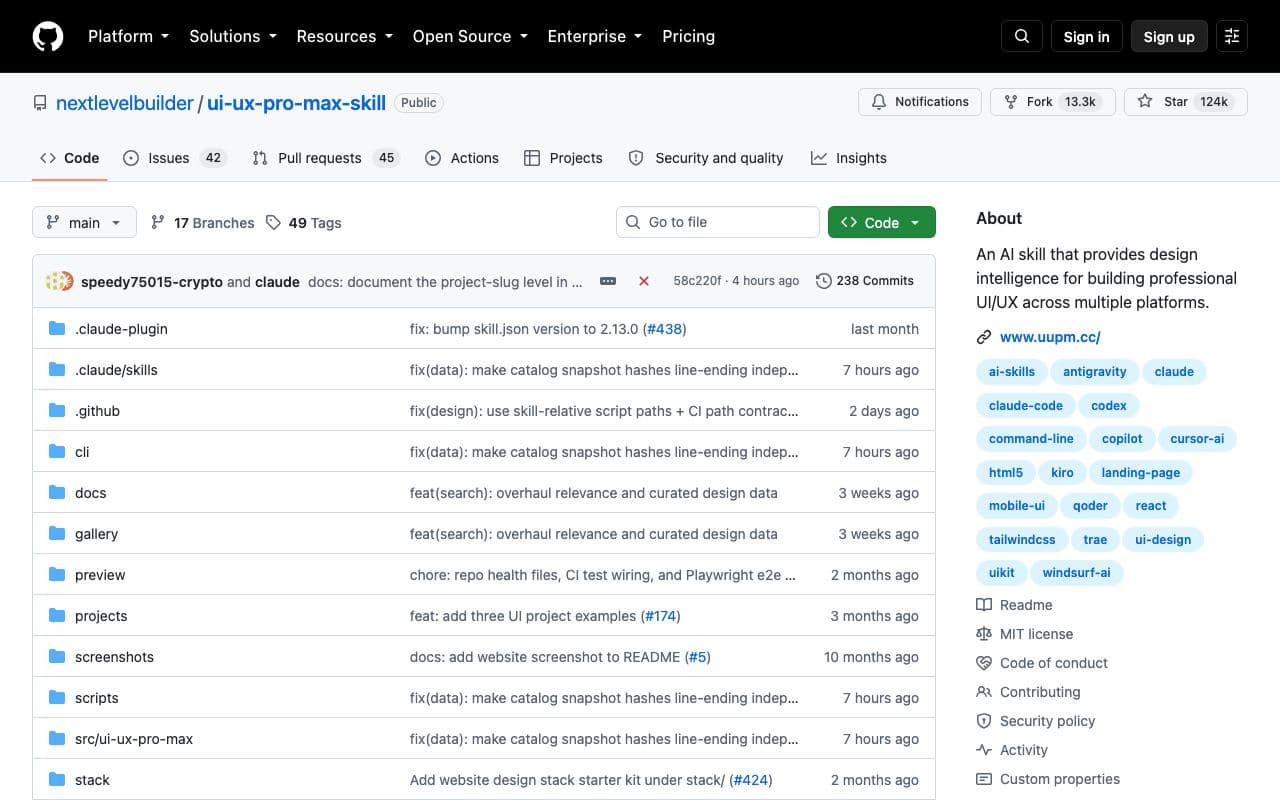The image size is (1280, 800).
Task: Expand the Resources dropdown menu
Action: point(344,36)
